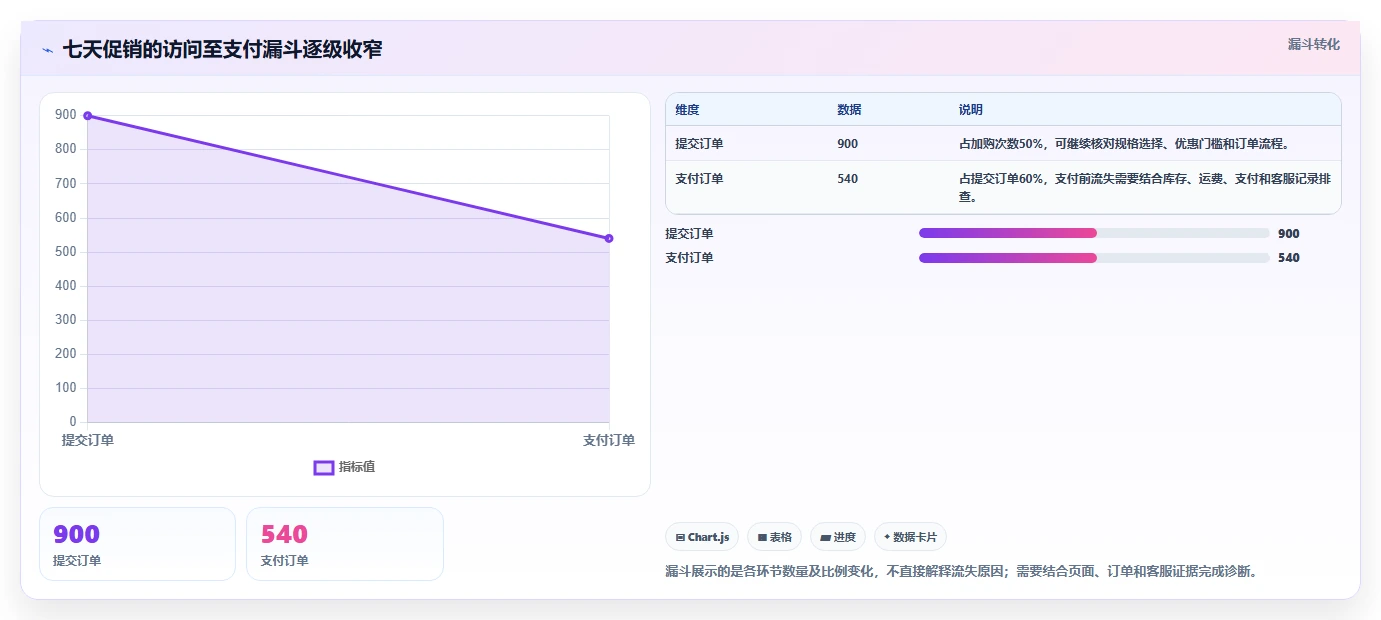Click the 540 value beside progress bar
The width and height of the screenshot is (1381, 620).
tap(1289, 258)
